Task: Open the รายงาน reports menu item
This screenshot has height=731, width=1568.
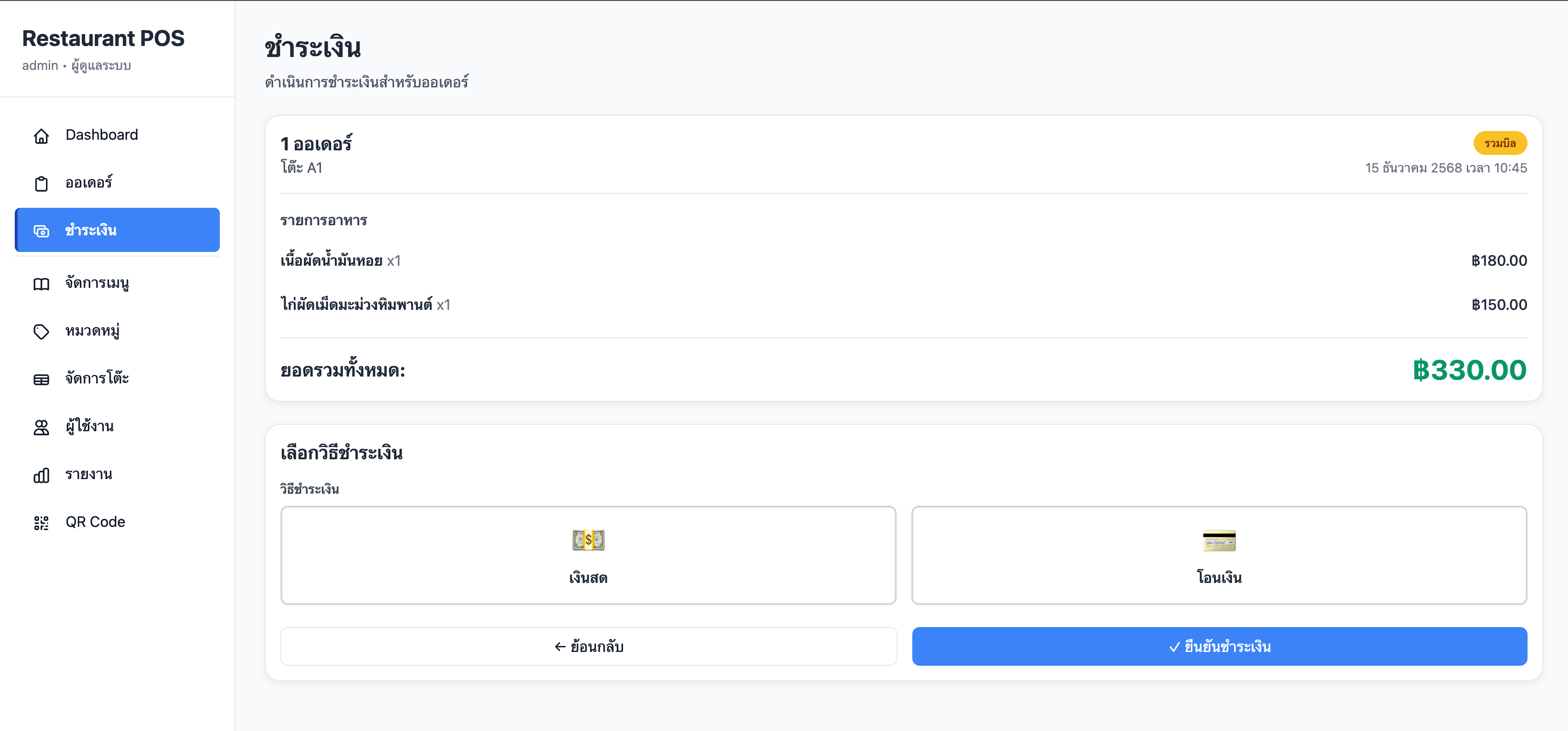Action: click(89, 474)
